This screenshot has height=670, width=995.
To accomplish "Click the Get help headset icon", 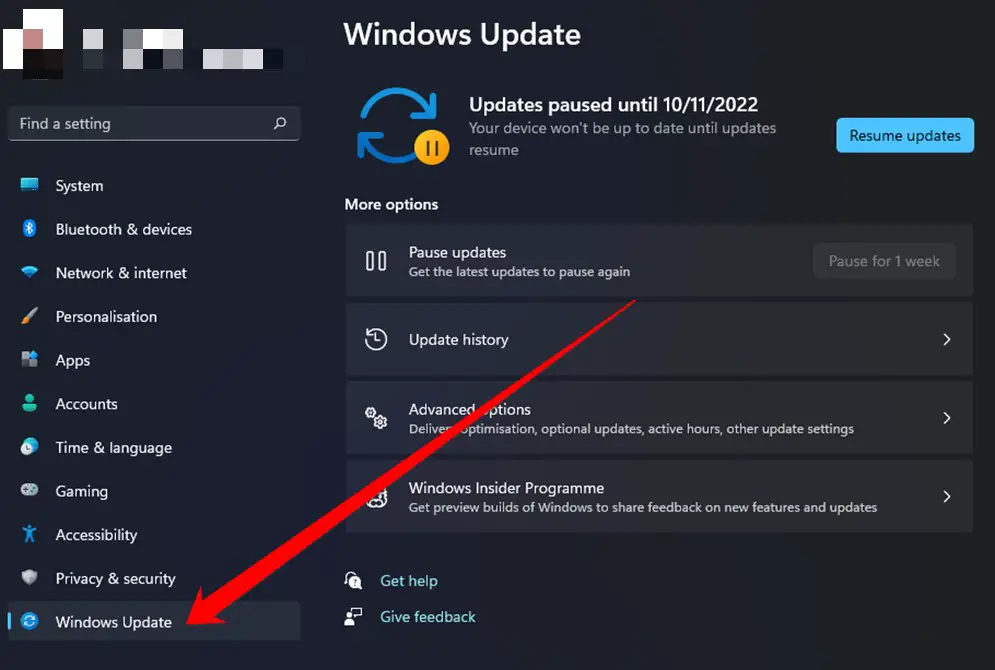I will pyautogui.click(x=353, y=580).
